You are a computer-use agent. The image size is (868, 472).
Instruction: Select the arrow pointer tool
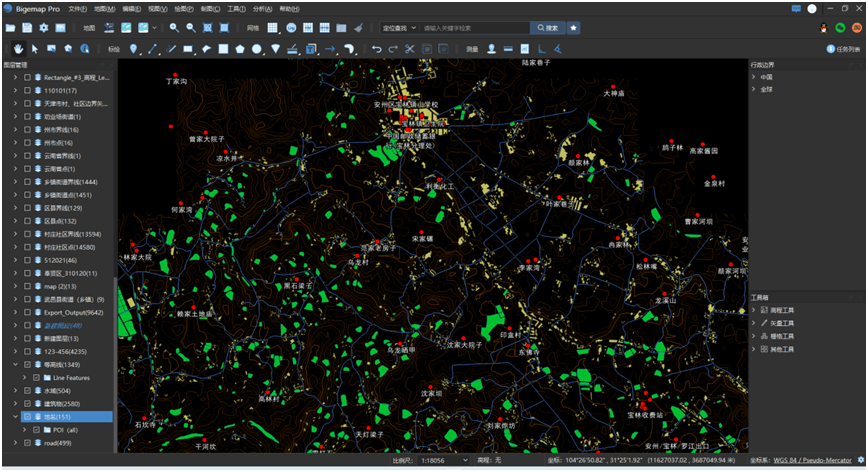[35, 49]
